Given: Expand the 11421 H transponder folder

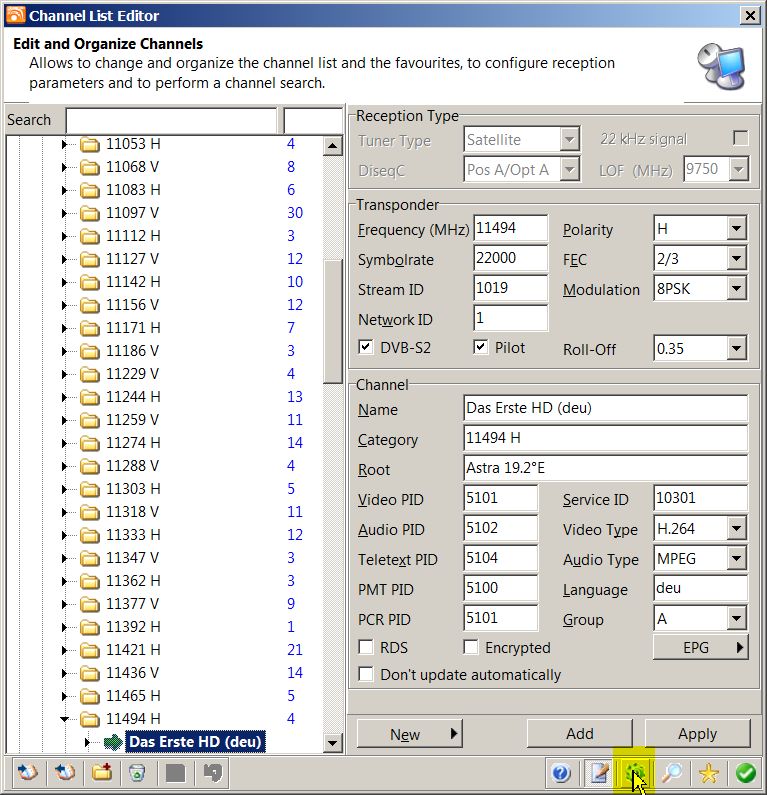Looking at the screenshot, I should (x=65, y=650).
